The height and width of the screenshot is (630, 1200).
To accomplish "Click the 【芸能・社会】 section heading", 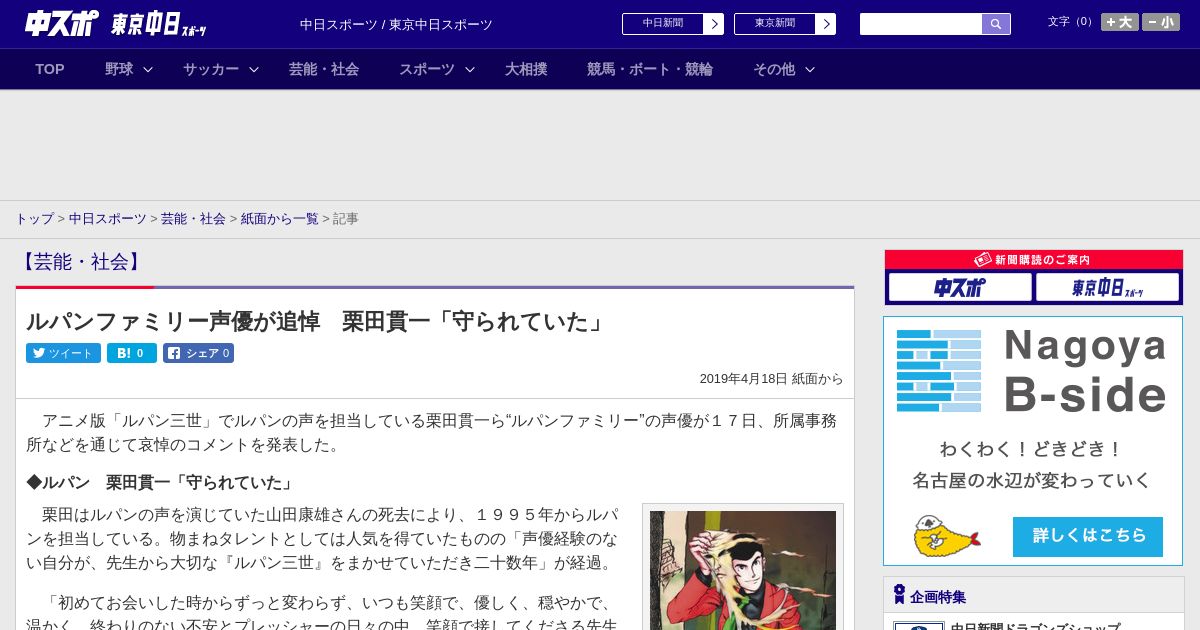I will tap(81, 262).
